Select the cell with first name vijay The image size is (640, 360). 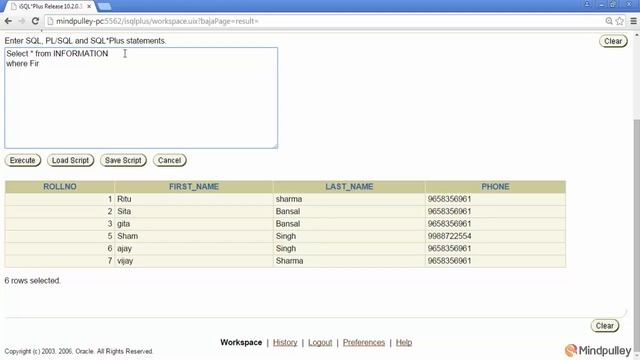(x=194, y=261)
